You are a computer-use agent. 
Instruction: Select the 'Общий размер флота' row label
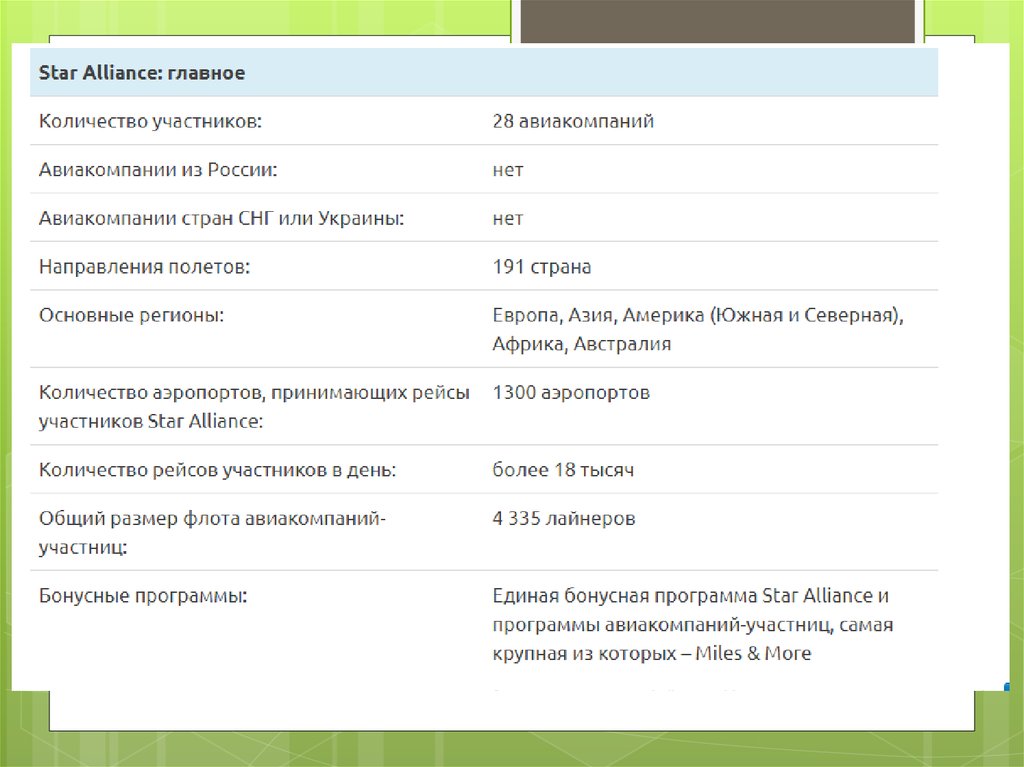coord(212,533)
